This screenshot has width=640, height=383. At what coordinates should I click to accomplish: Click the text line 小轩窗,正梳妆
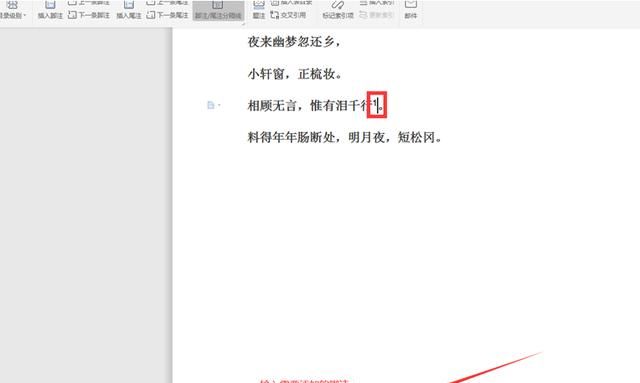pos(295,74)
